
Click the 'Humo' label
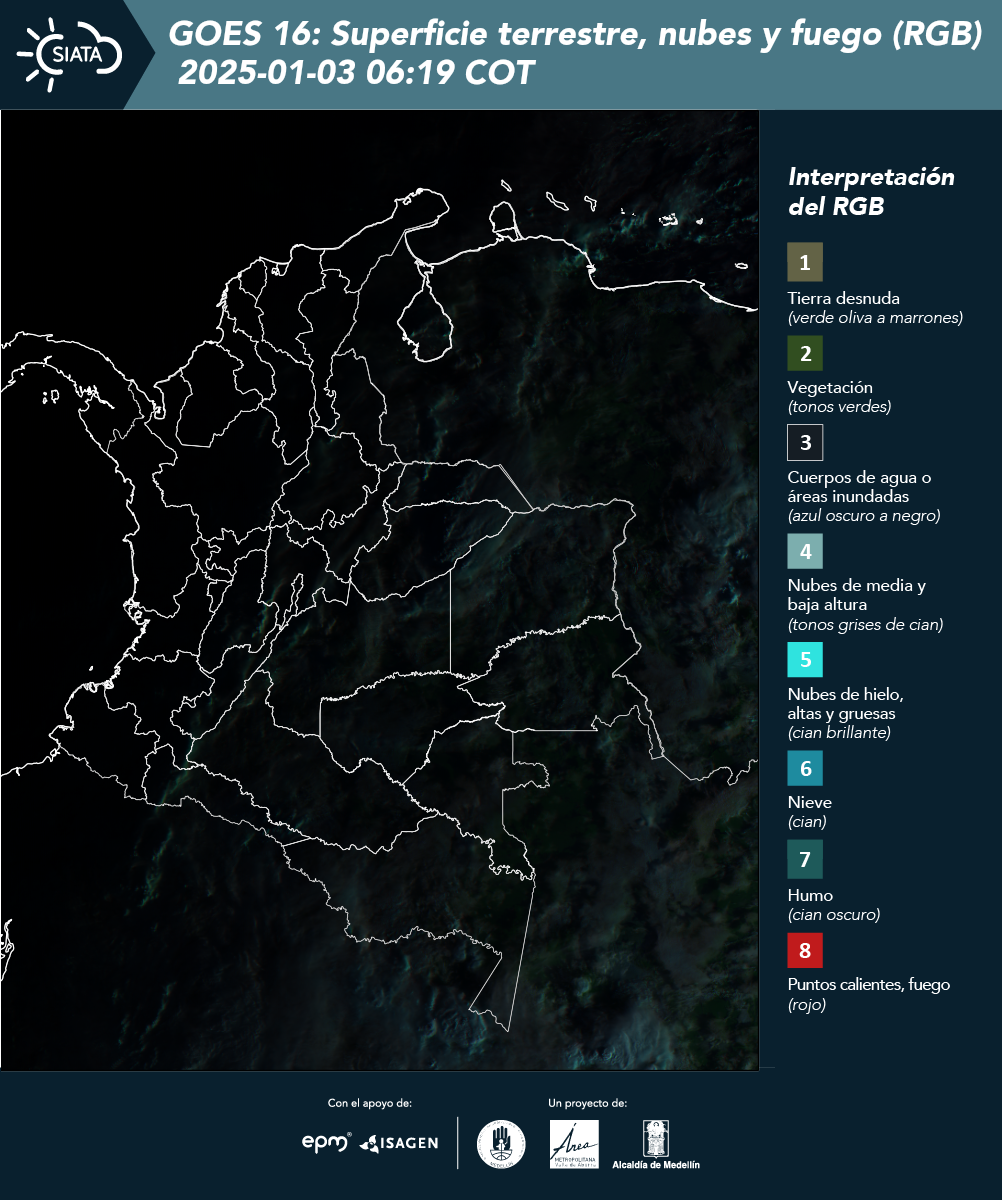point(810,895)
